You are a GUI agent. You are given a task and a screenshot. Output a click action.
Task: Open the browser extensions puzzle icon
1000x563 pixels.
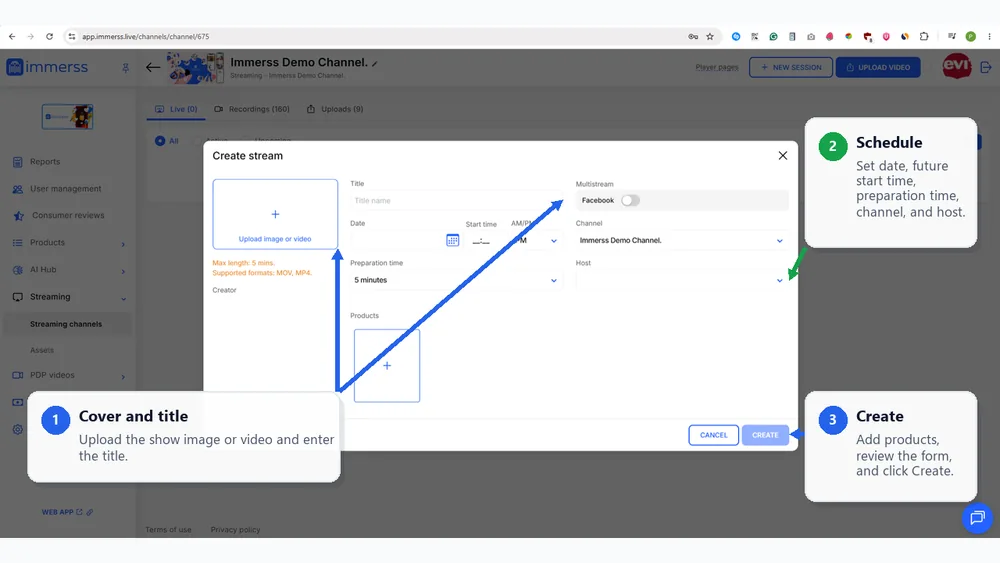pos(923,36)
